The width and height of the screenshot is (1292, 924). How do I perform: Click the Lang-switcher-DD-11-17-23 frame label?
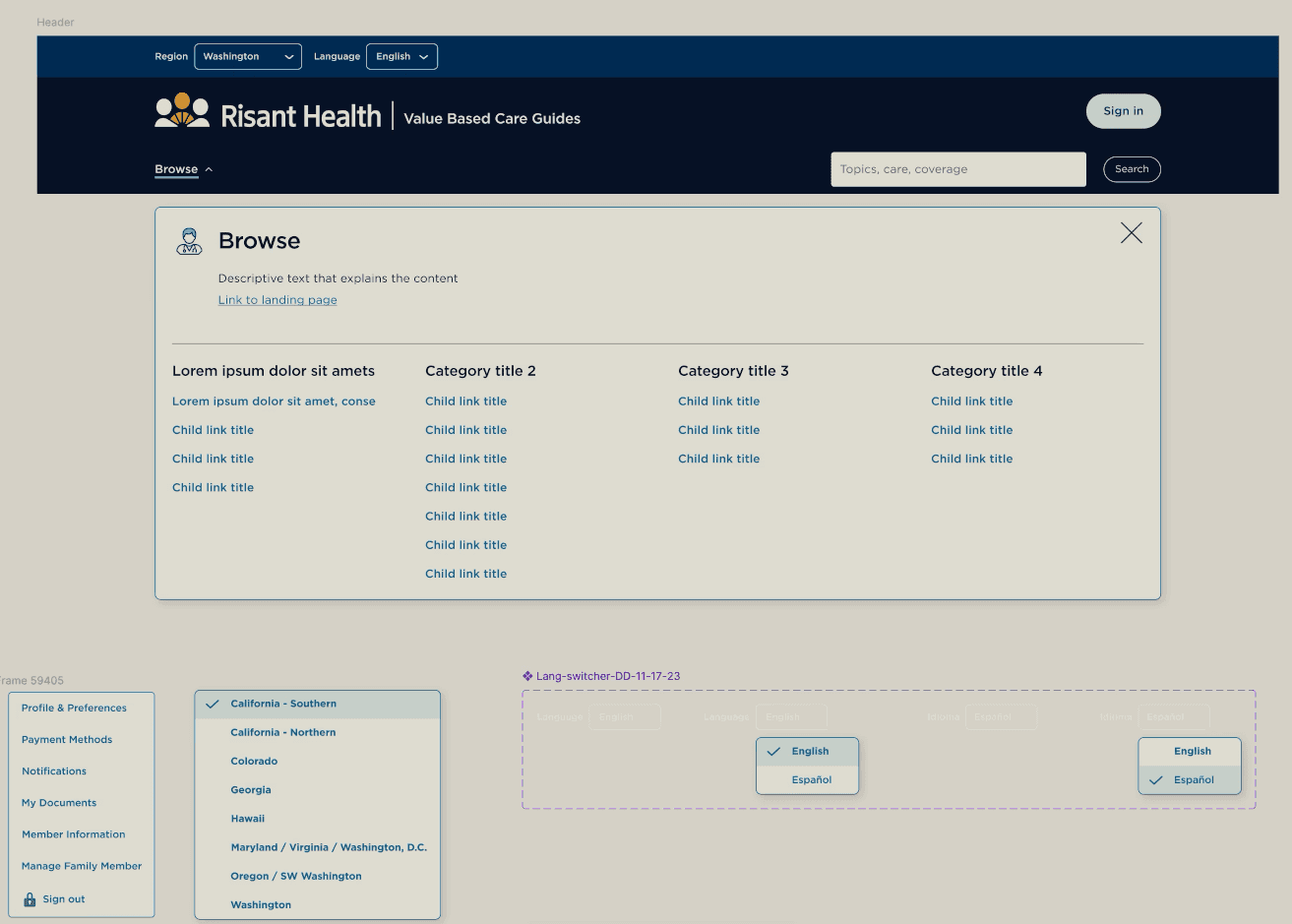(608, 676)
